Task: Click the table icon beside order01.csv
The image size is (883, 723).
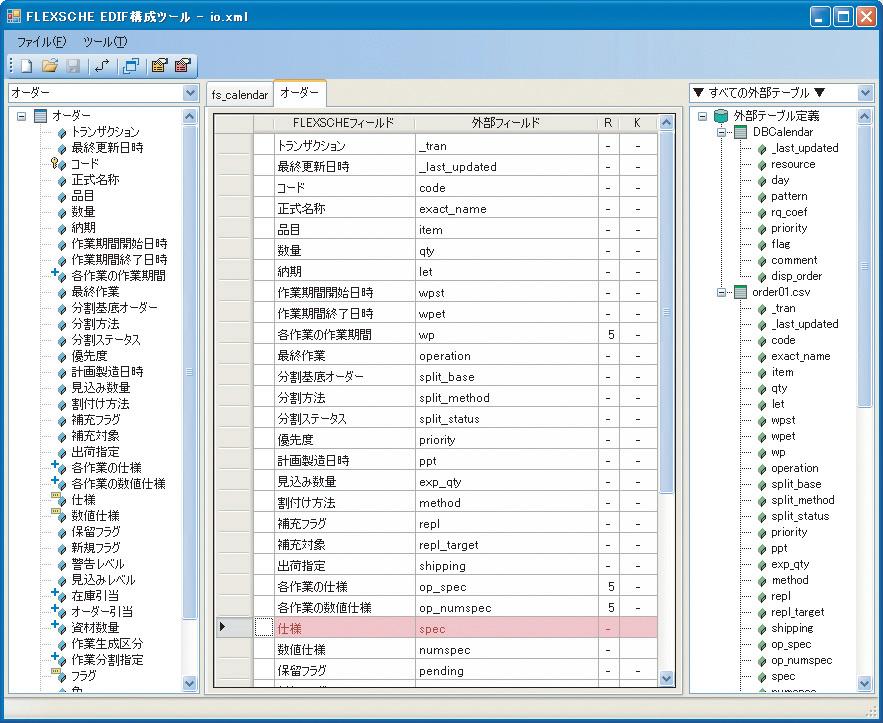Action: click(740, 293)
